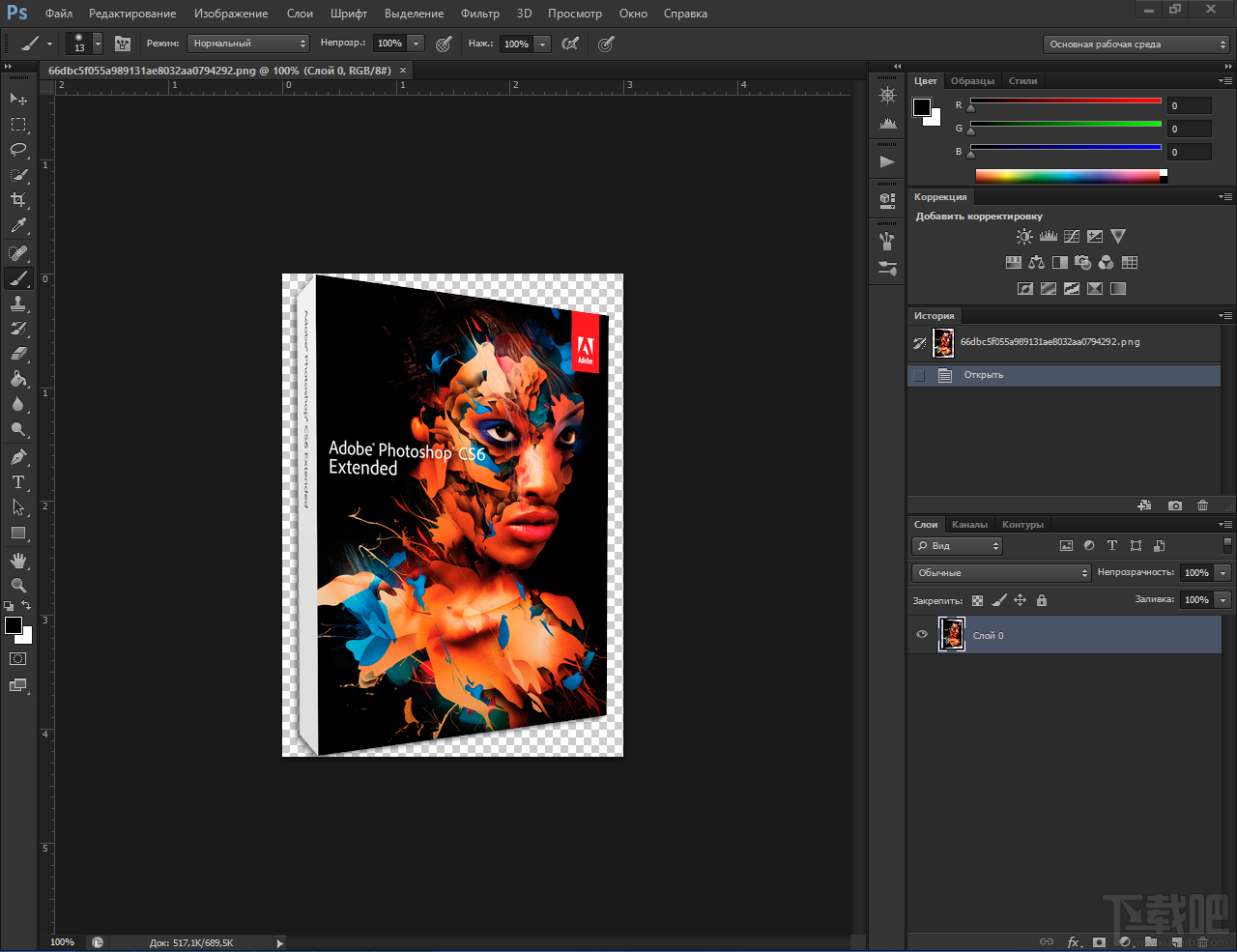1237x952 pixels.
Task: Toggle airbrush mode in brush options
Action: (x=570, y=43)
